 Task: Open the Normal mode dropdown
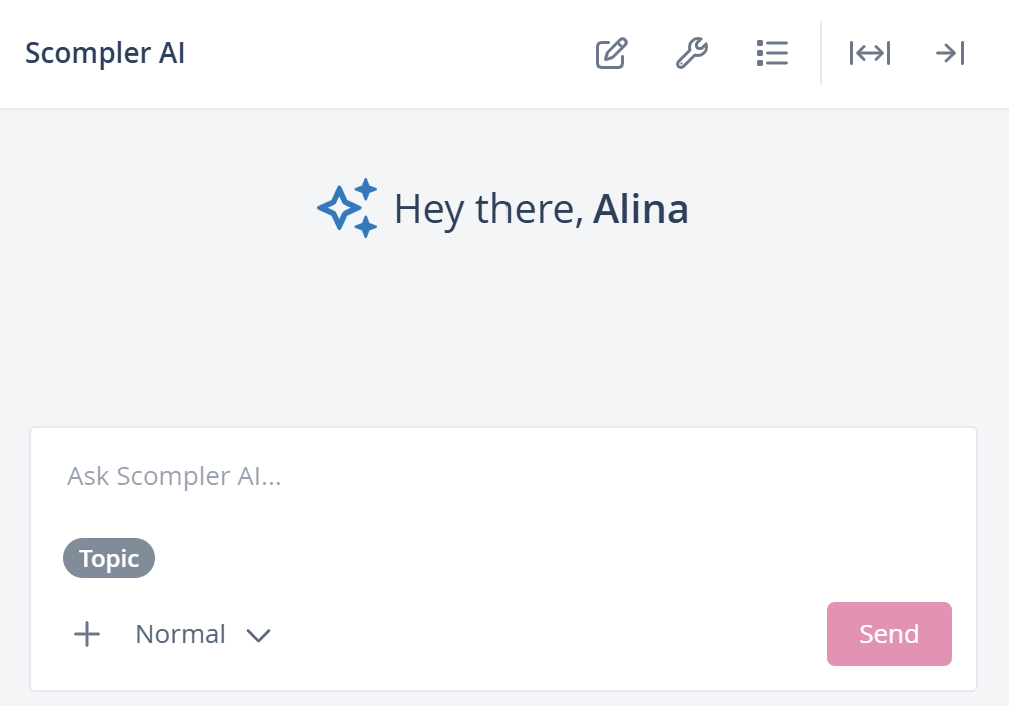[181, 634]
